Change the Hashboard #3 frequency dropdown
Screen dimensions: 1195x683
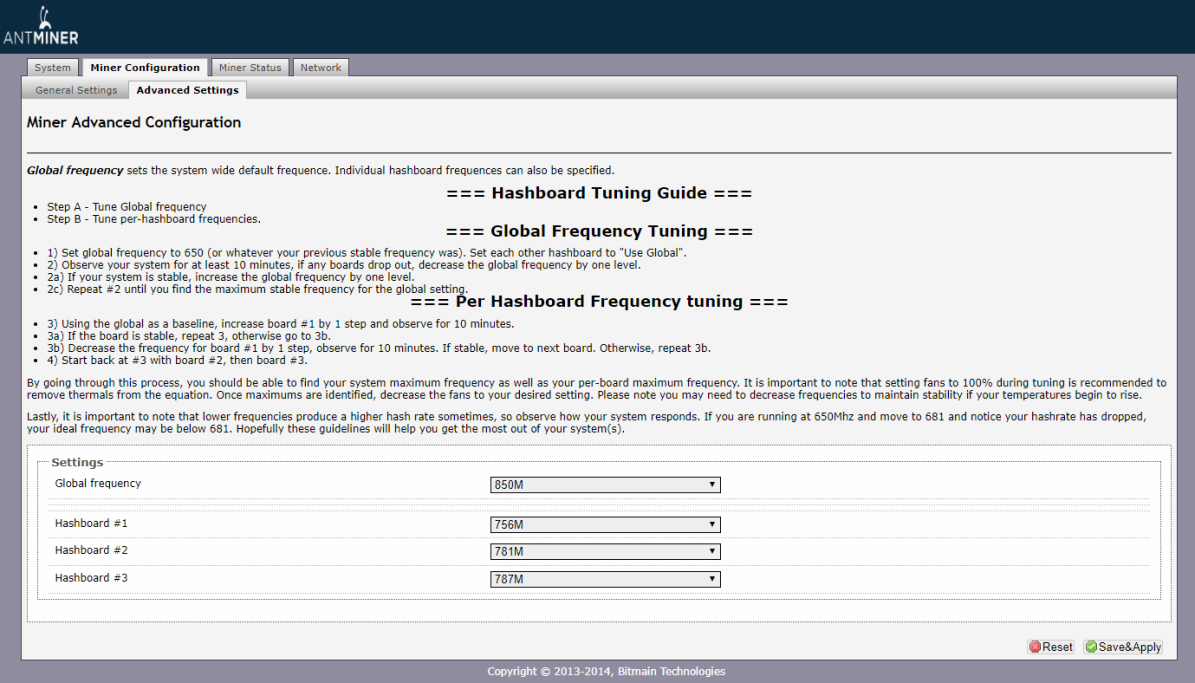point(605,579)
